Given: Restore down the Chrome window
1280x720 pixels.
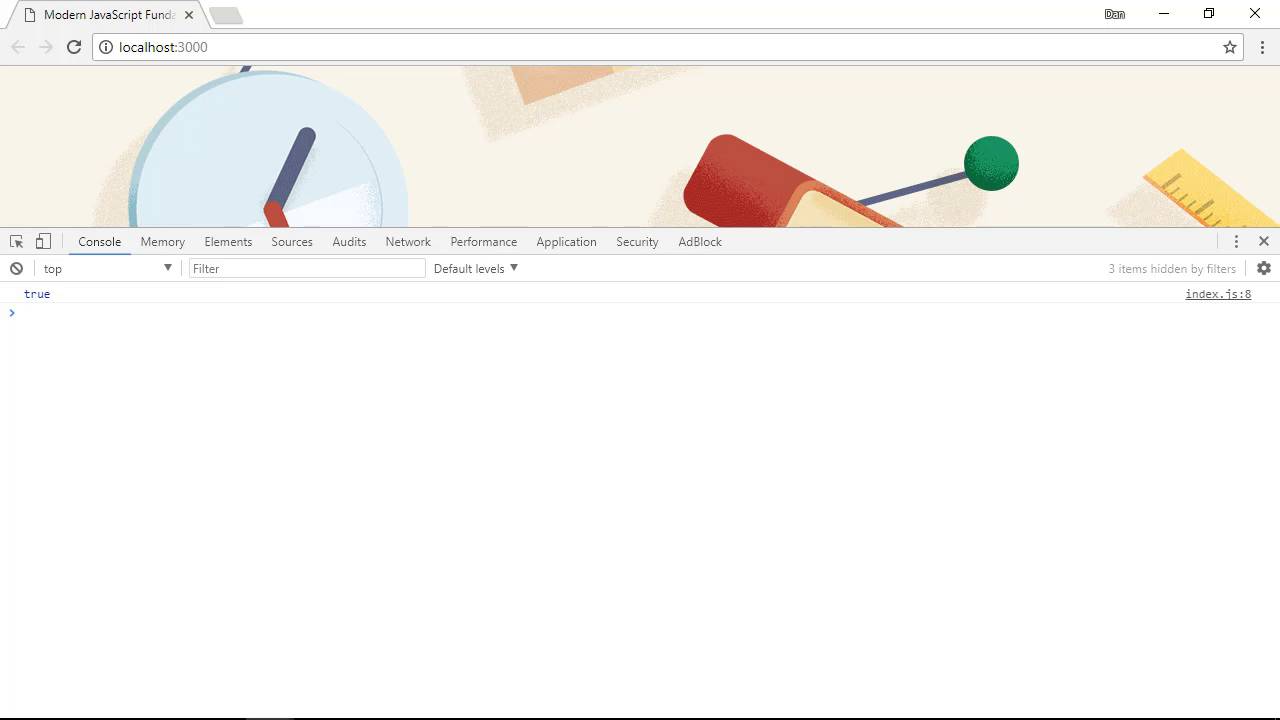Looking at the screenshot, I should [1209, 14].
